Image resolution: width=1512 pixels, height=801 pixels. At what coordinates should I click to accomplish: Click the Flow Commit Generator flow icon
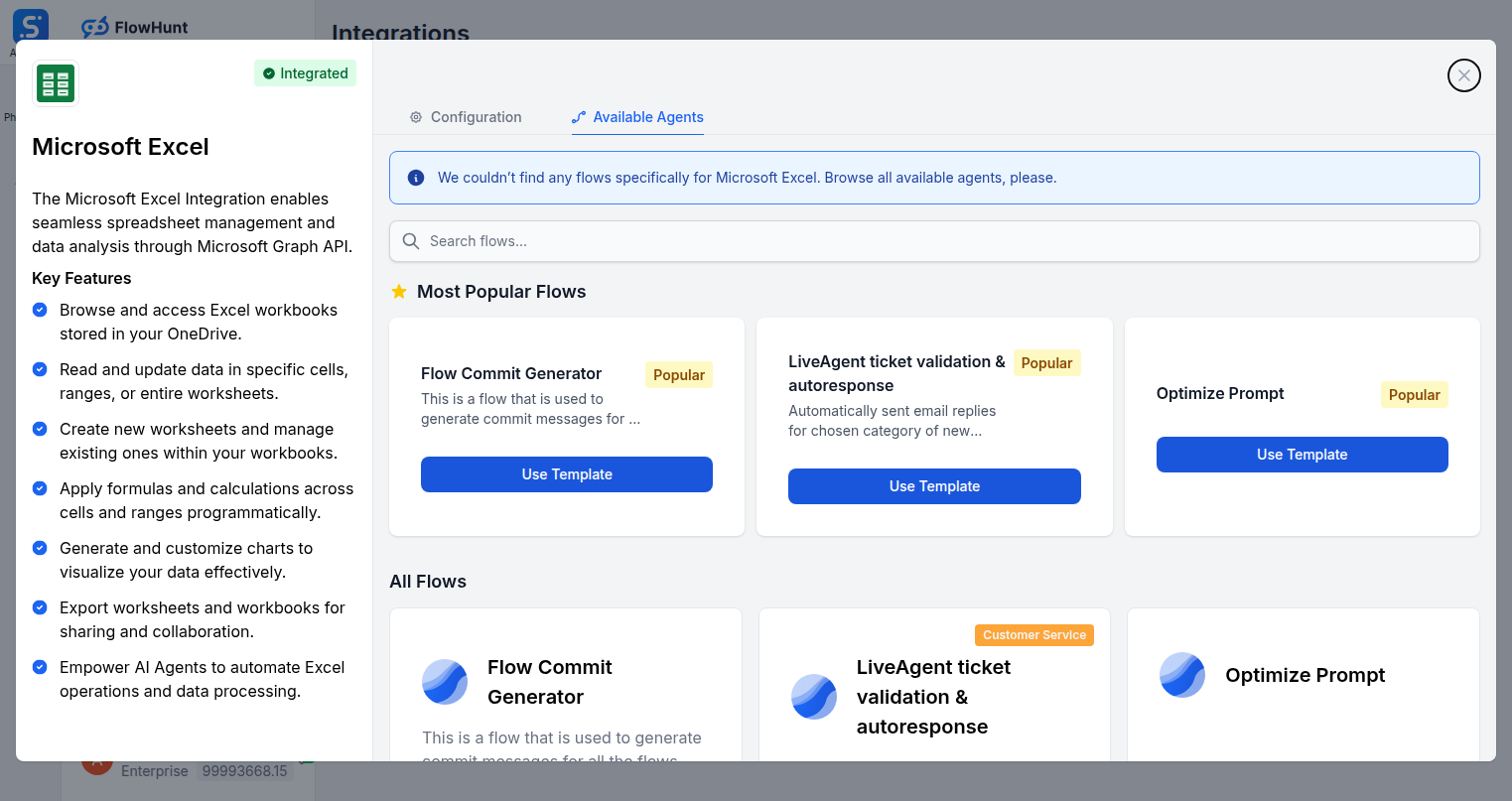(445, 682)
